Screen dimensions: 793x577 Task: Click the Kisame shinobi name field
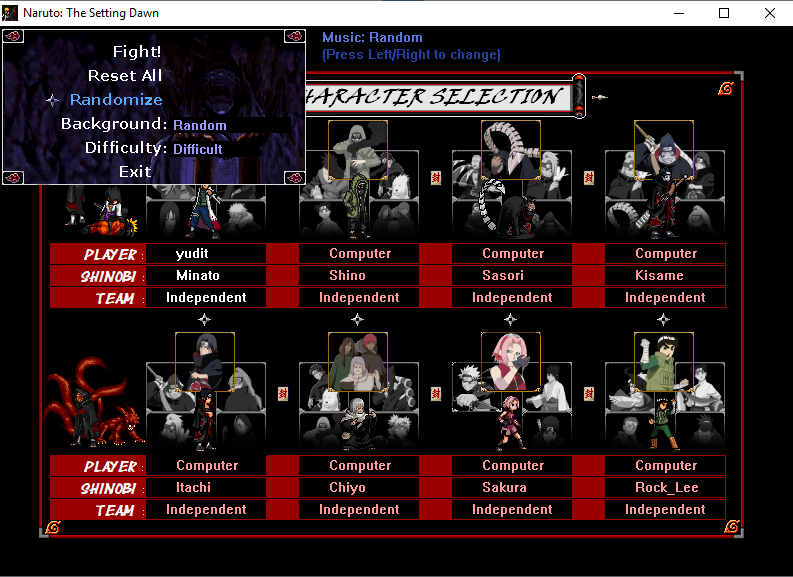pyautogui.click(x=665, y=276)
